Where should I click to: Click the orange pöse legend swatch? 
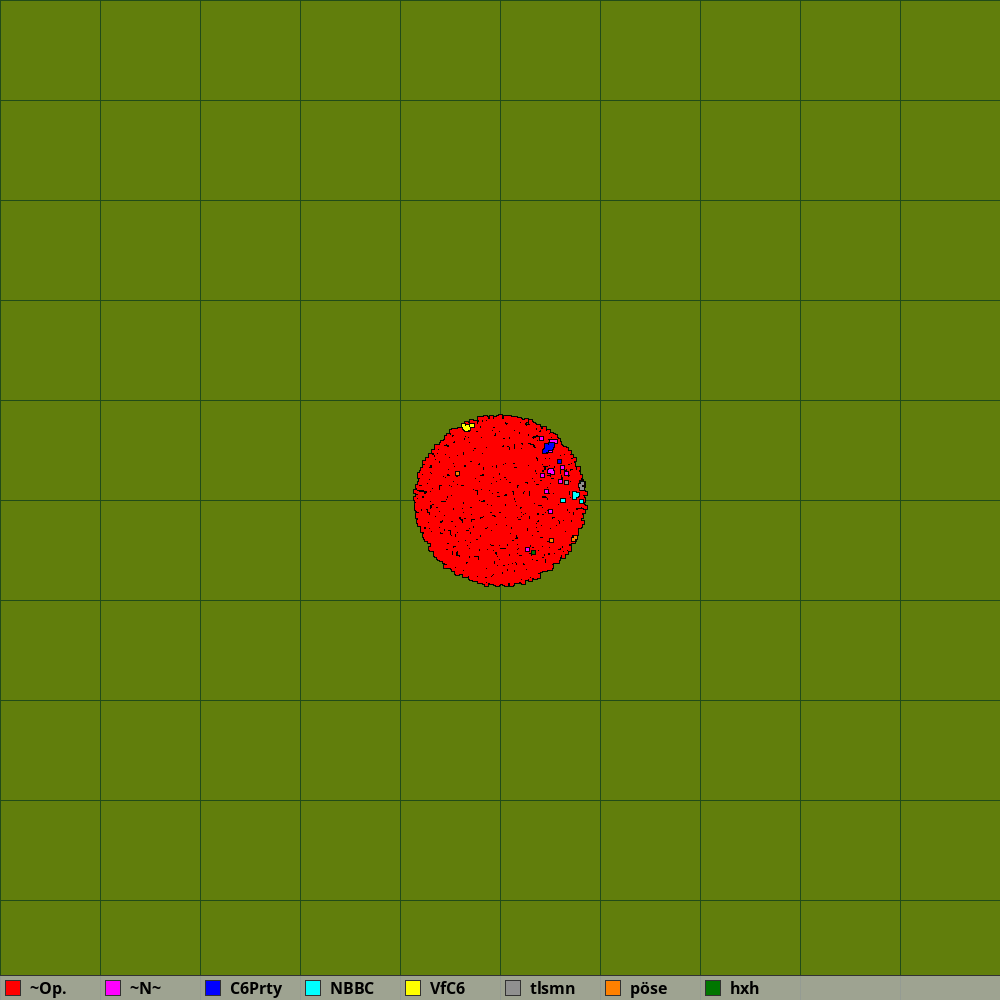(613, 988)
